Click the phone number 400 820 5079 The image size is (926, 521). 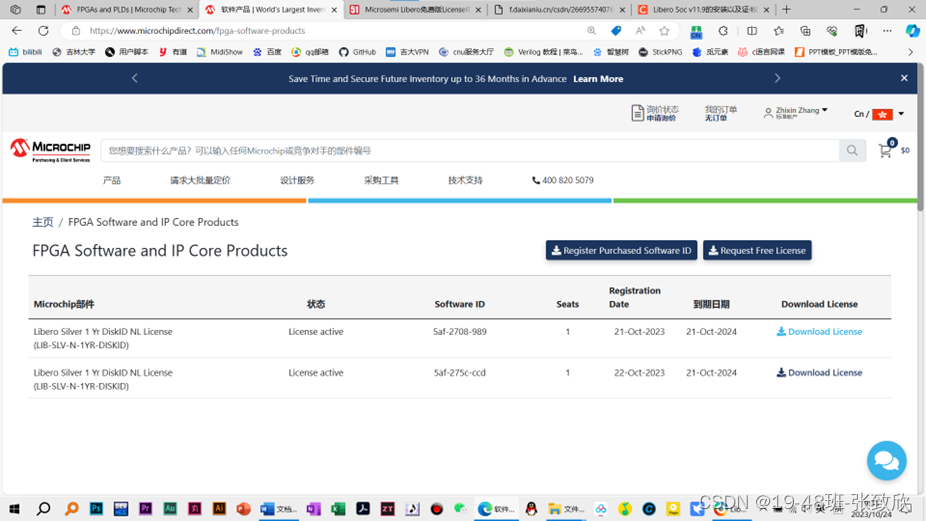tap(563, 180)
